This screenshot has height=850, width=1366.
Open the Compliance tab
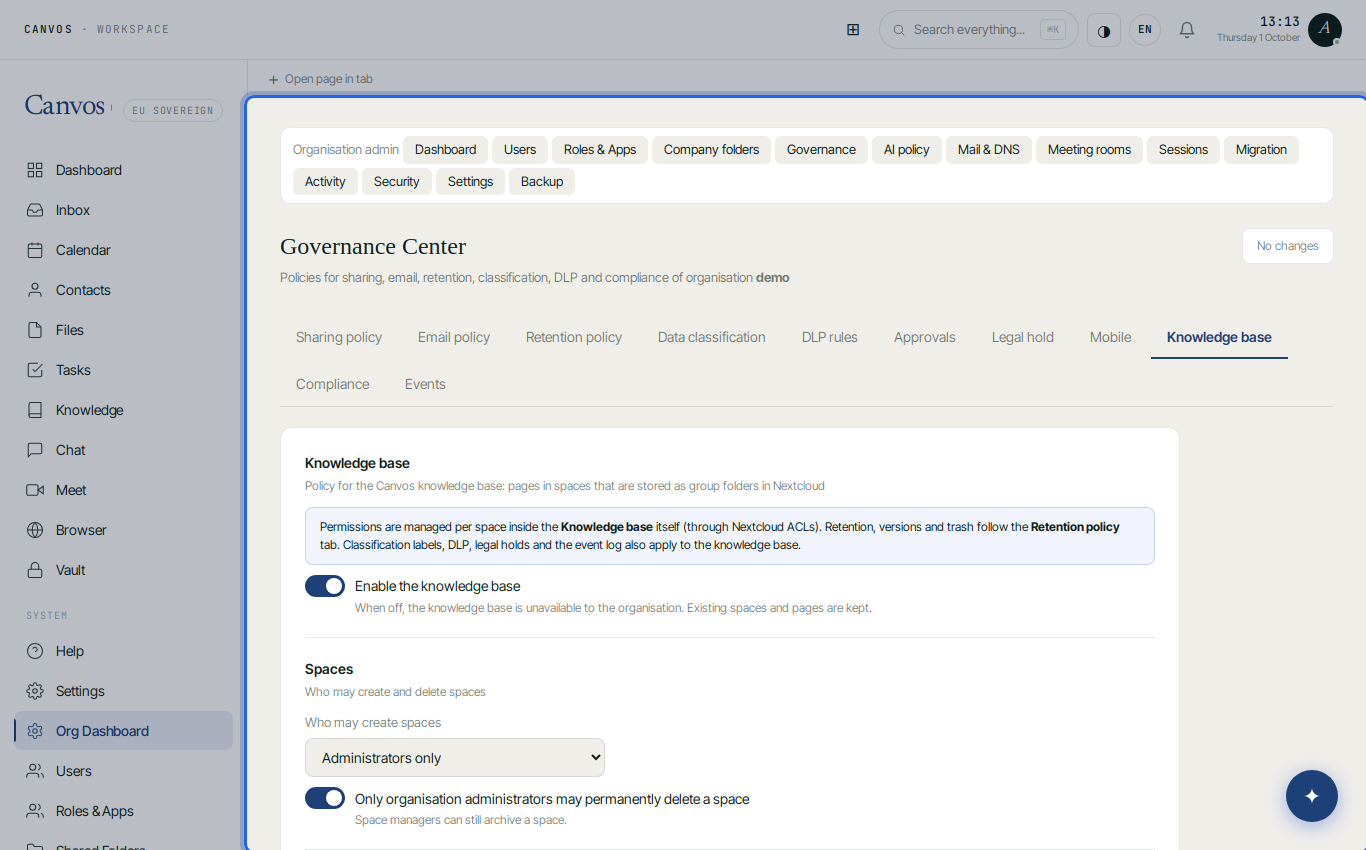click(333, 384)
